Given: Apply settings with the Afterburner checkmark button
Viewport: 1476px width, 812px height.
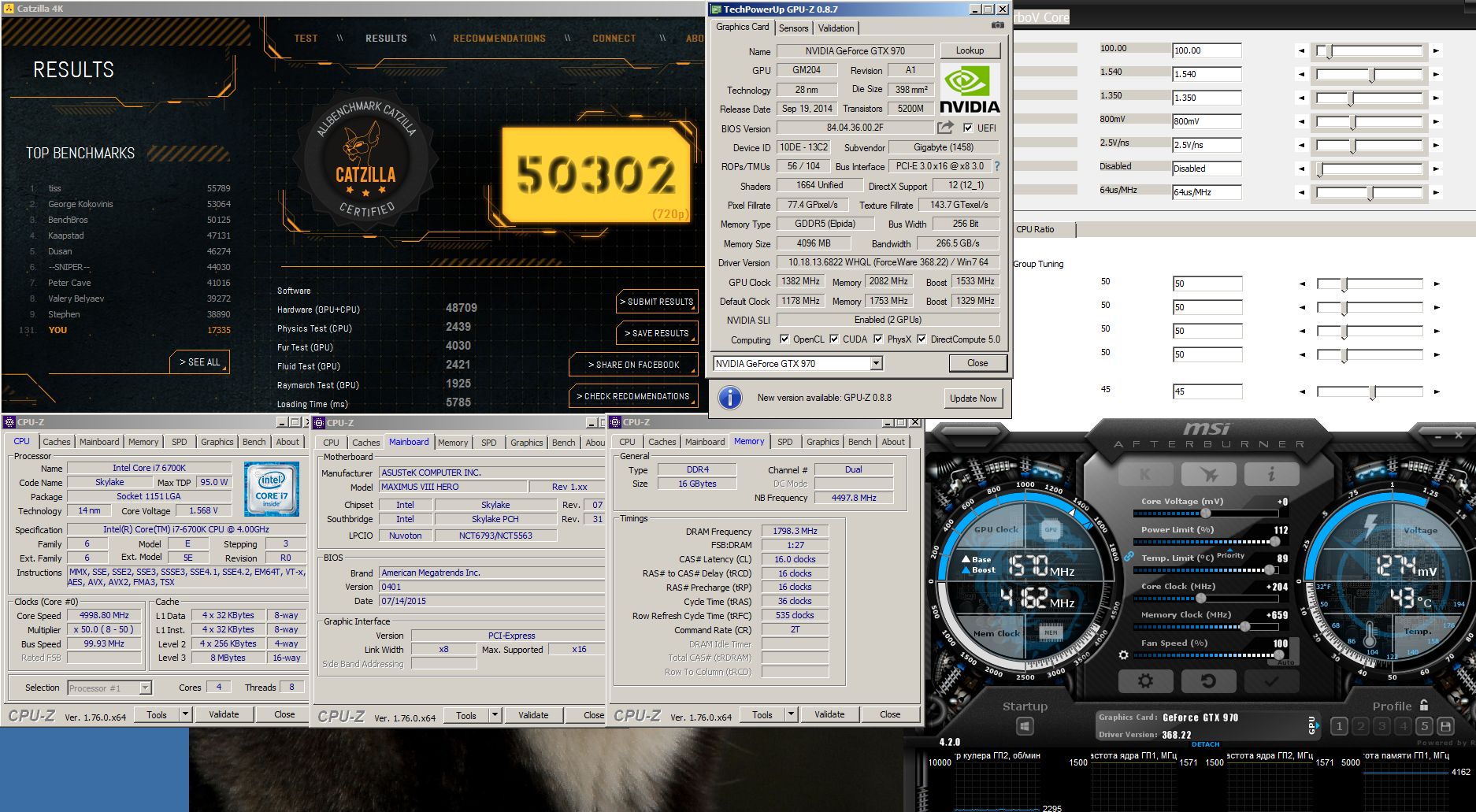Looking at the screenshot, I should [x=1271, y=681].
